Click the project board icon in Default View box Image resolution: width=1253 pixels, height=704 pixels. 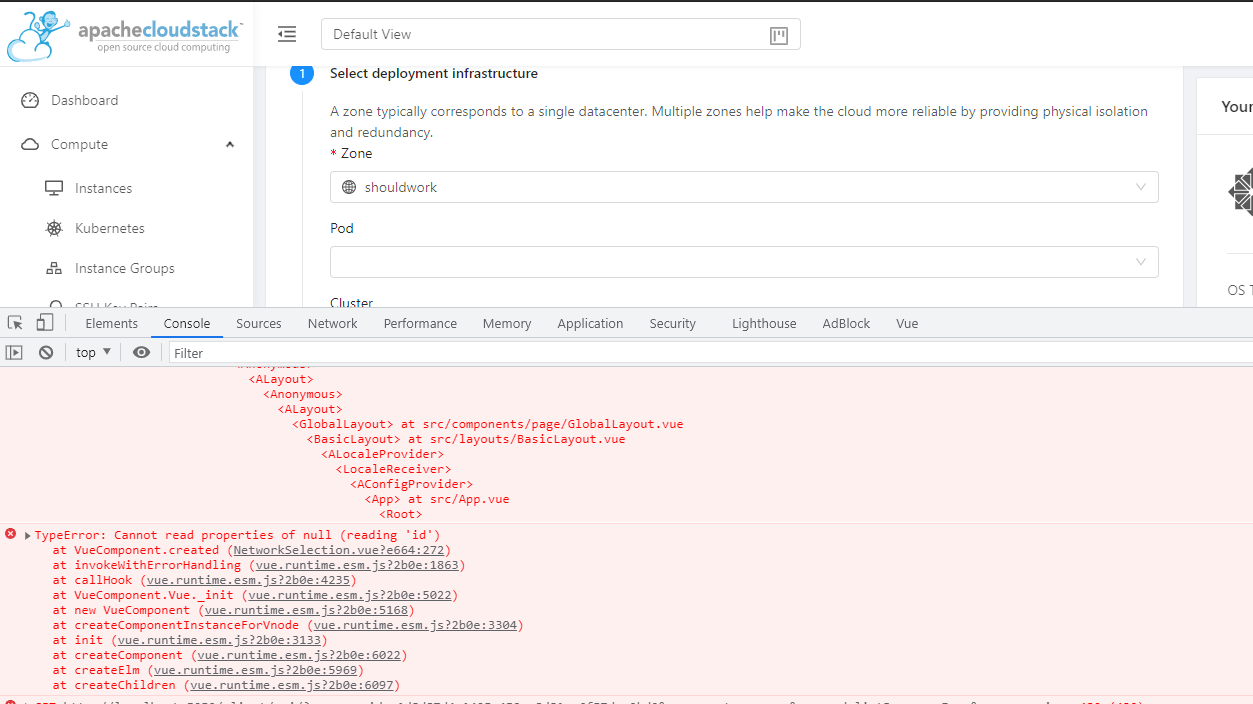click(x=779, y=35)
